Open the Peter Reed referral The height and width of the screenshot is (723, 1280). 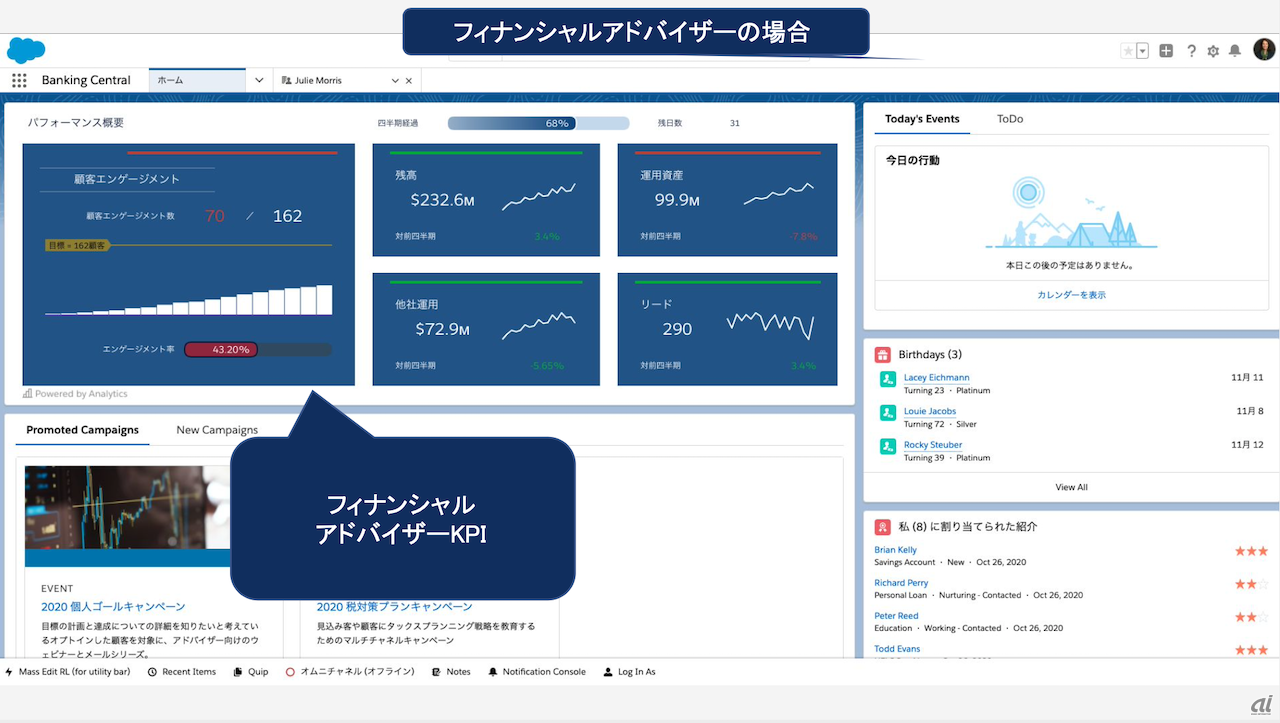pos(896,616)
